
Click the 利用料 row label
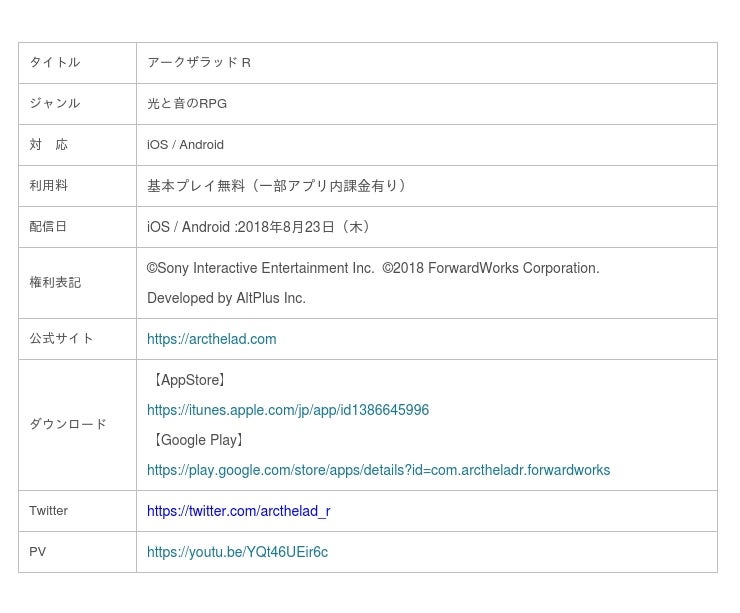tap(49, 185)
